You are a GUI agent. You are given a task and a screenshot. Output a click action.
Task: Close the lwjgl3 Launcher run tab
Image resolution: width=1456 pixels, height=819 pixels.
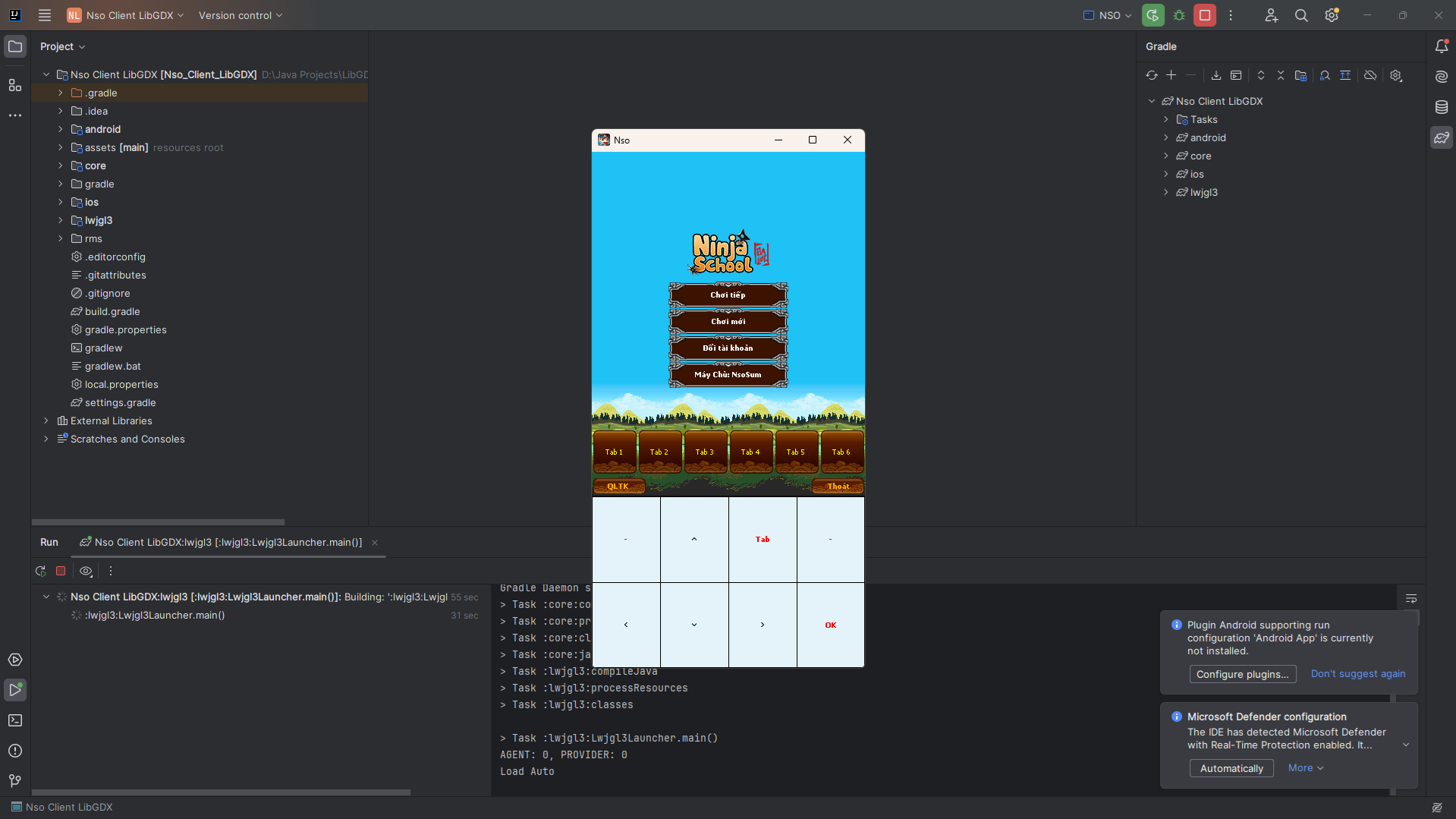point(375,542)
